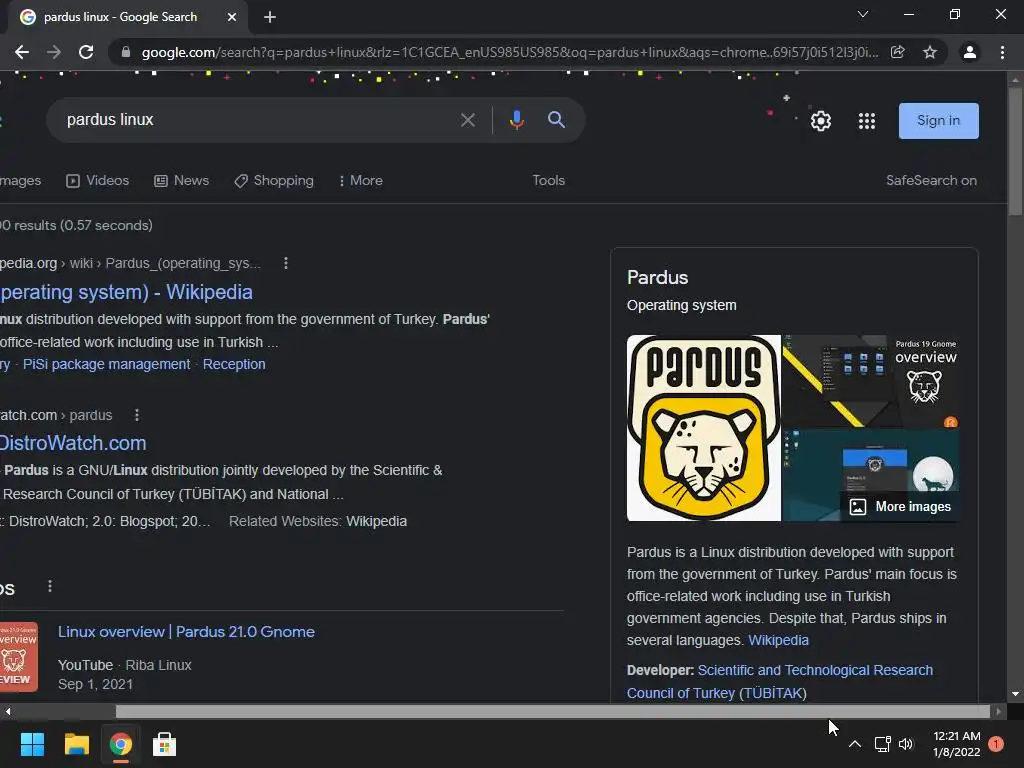Screen dimensions: 1024x768
Task: Open PiSi package management sublink
Action: 106,364
